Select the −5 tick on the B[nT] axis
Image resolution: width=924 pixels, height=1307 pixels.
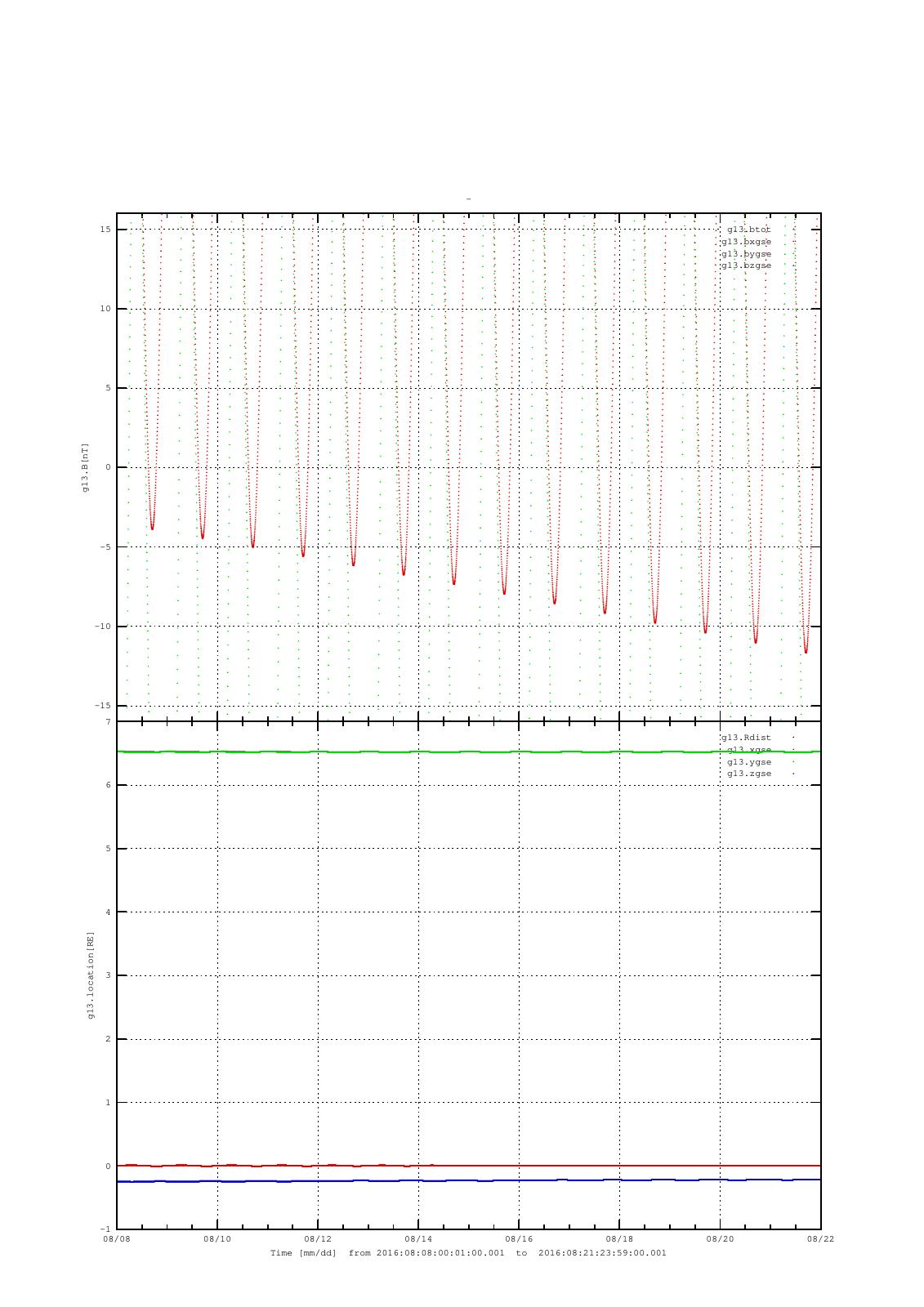pos(105,547)
